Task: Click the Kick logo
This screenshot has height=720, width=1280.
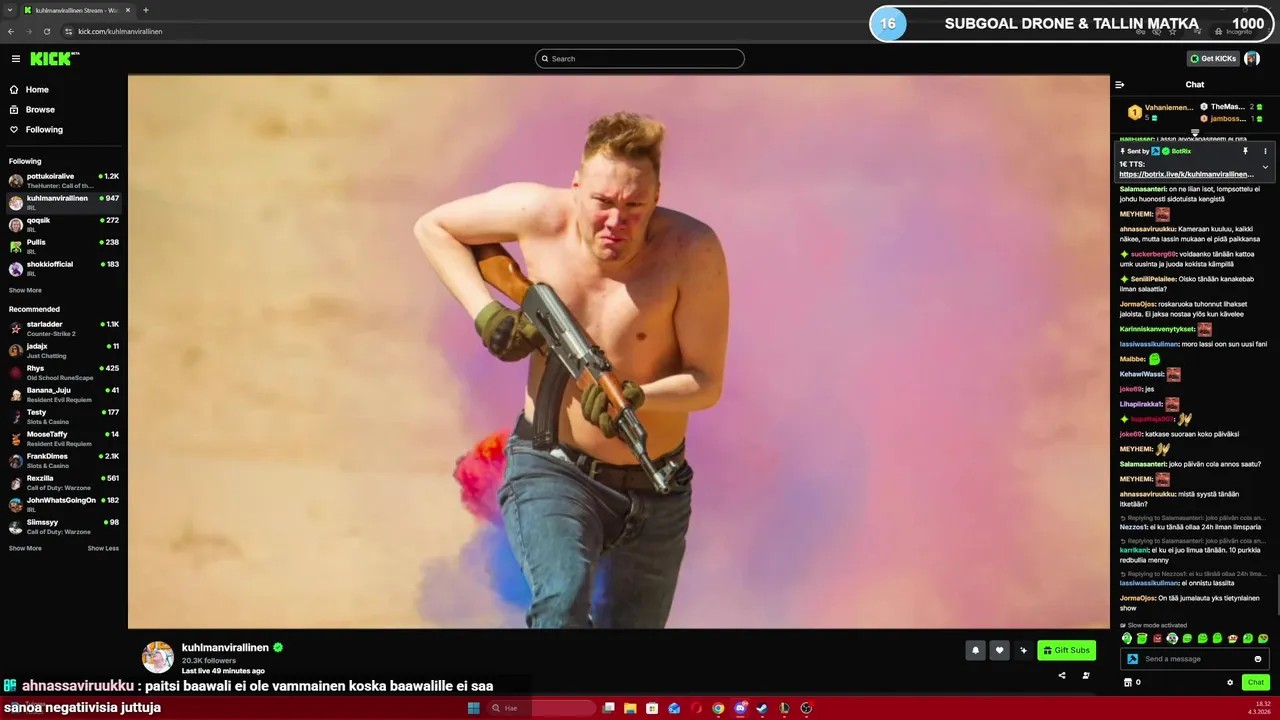Action: coord(54,59)
